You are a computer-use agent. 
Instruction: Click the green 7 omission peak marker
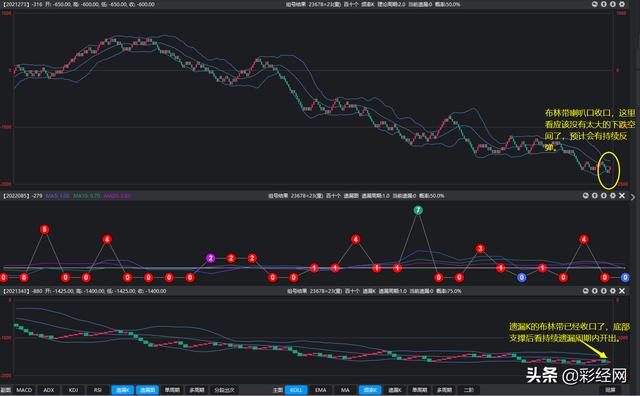coord(418,210)
